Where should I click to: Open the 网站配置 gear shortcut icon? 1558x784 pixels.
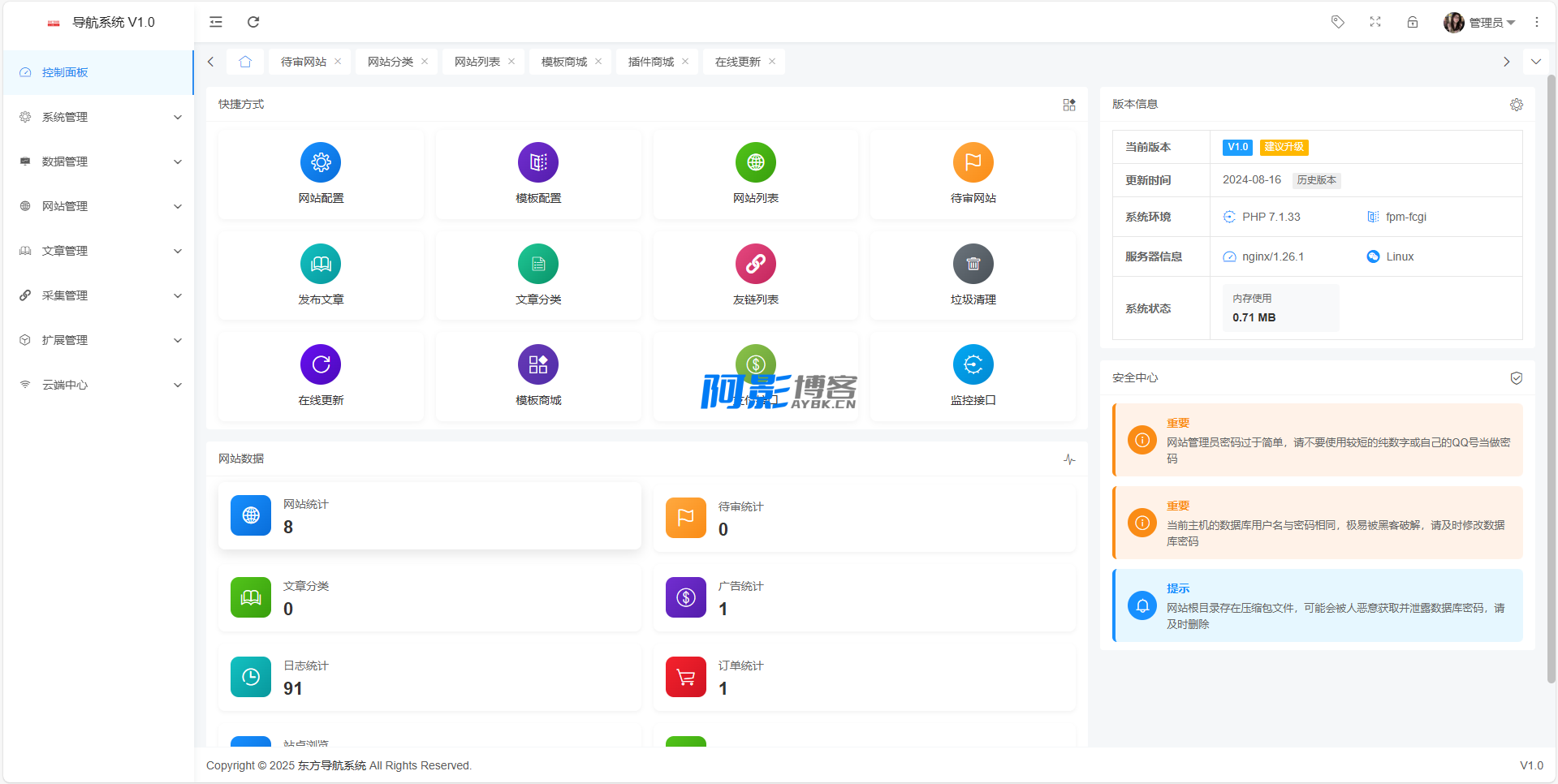pyautogui.click(x=321, y=162)
